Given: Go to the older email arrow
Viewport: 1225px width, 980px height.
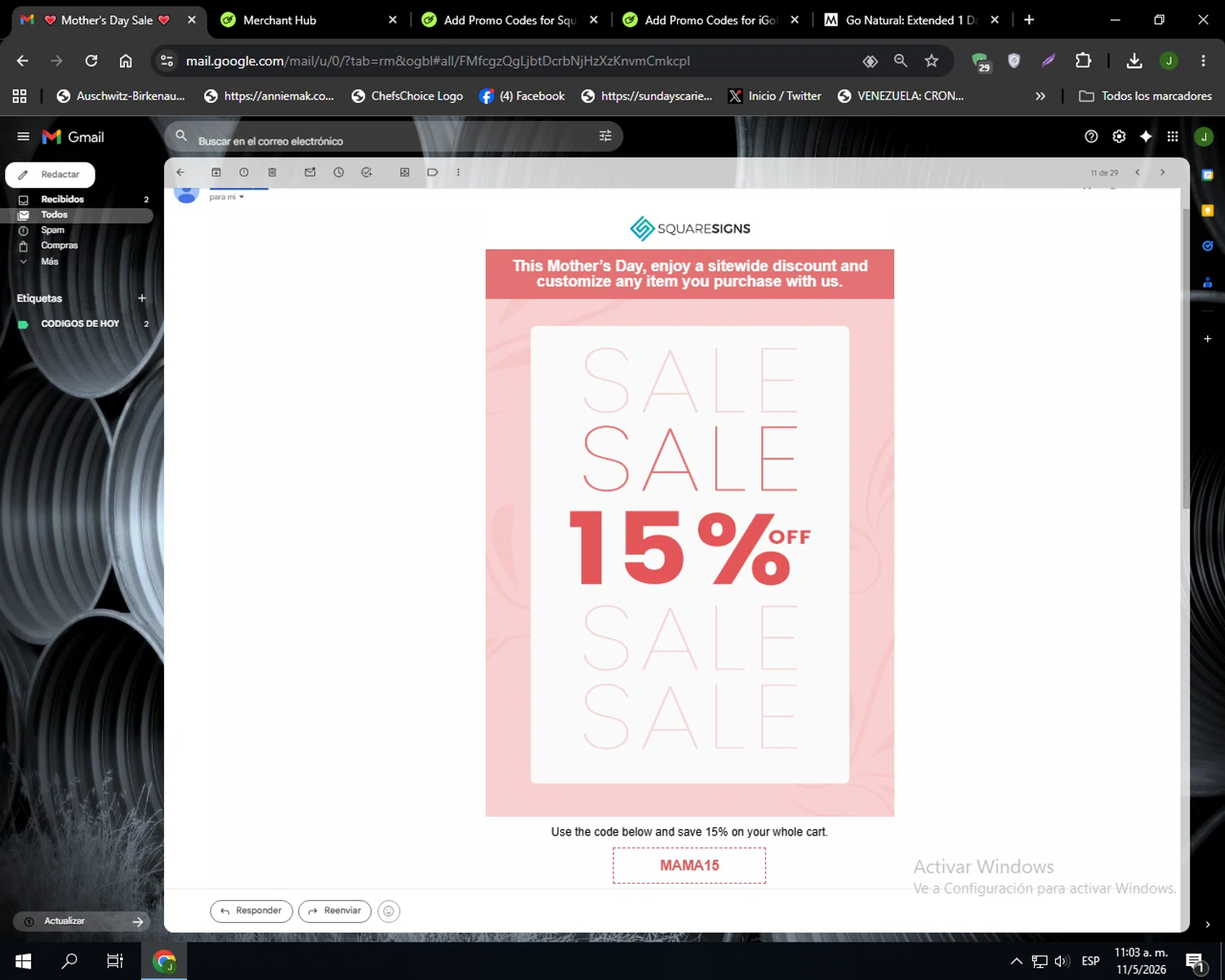Looking at the screenshot, I should (x=1162, y=172).
